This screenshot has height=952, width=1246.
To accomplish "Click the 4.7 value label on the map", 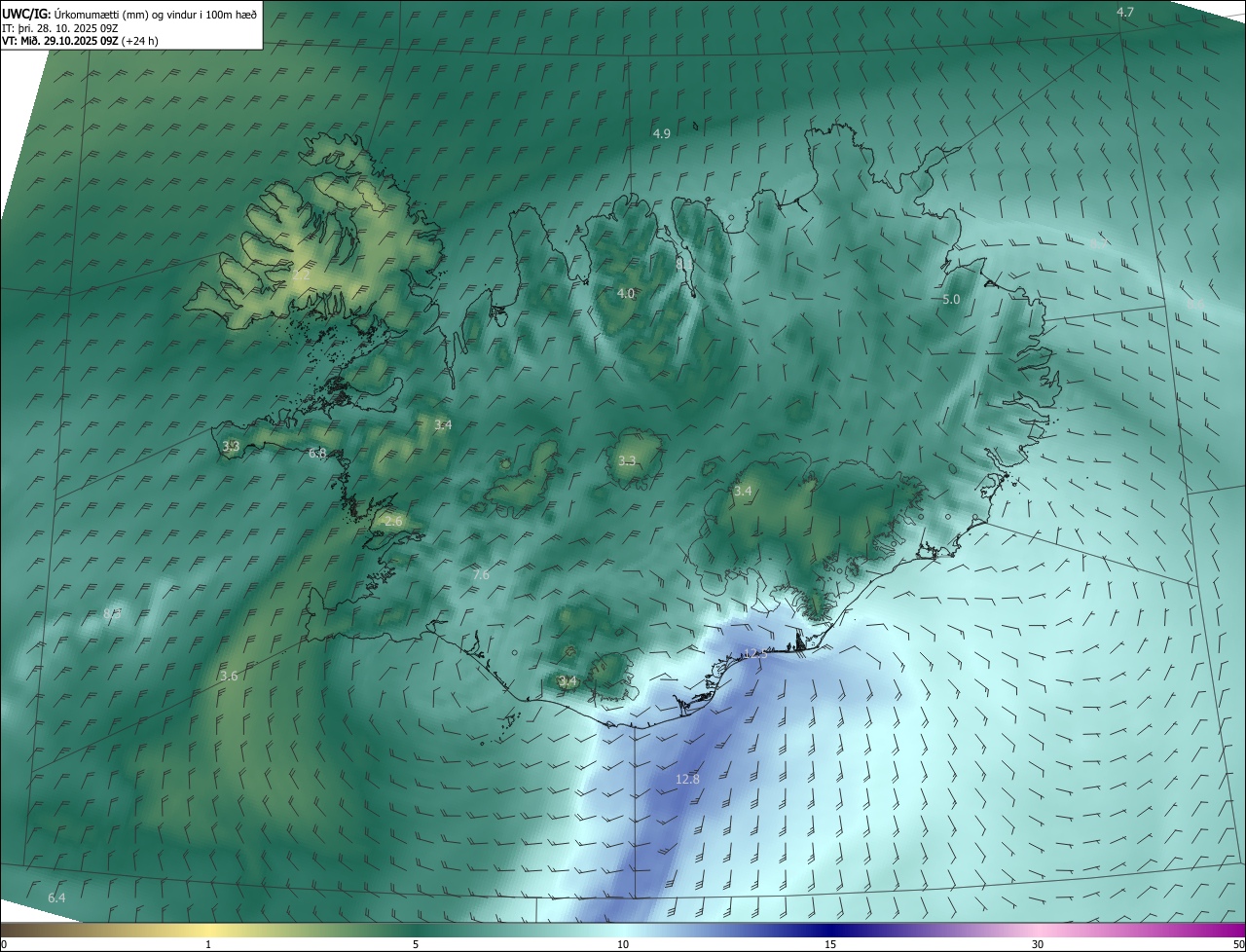I will (x=1125, y=12).
